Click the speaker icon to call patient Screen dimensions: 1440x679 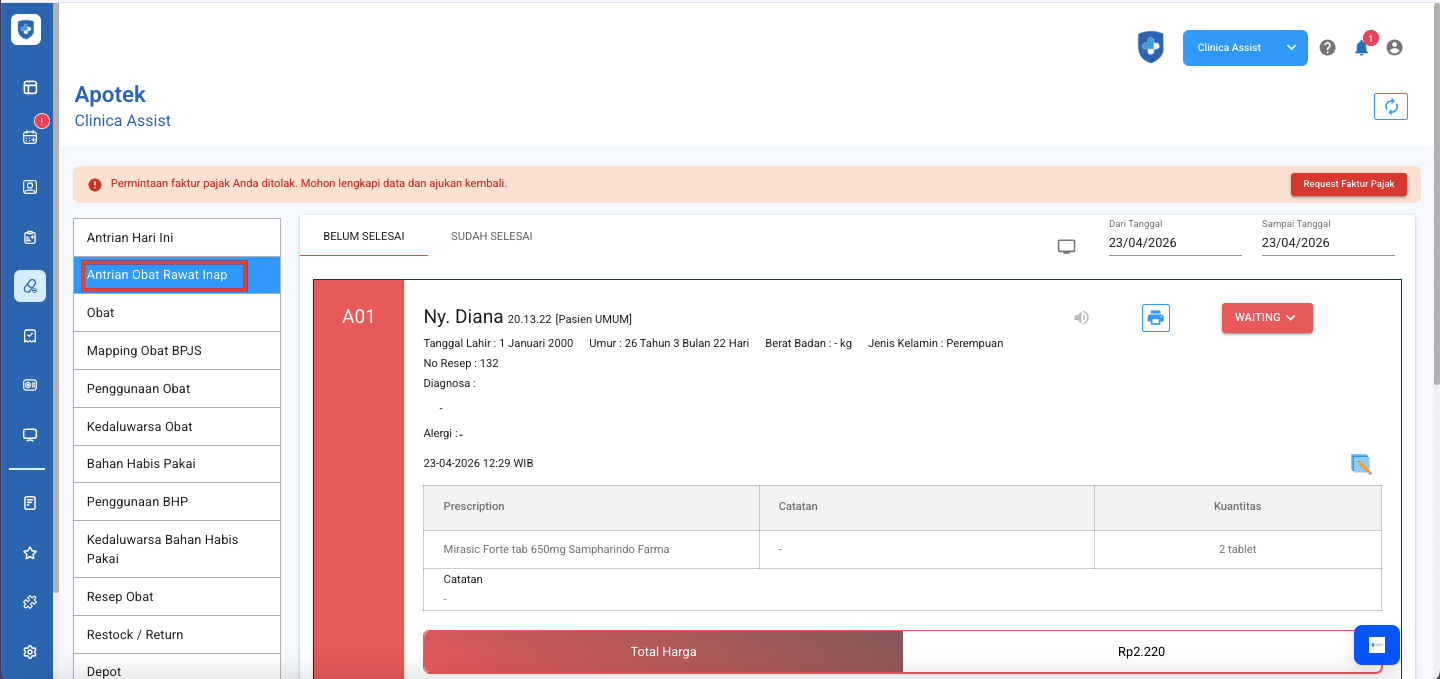(x=1081, y=318)
